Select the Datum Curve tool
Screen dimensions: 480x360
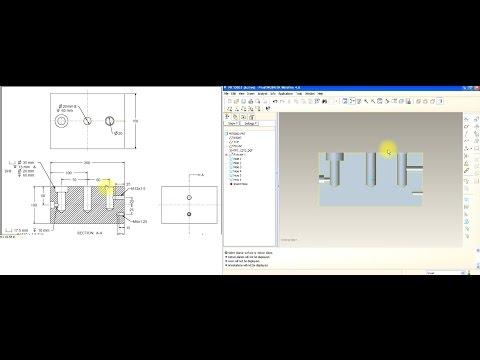pos(466,141)
